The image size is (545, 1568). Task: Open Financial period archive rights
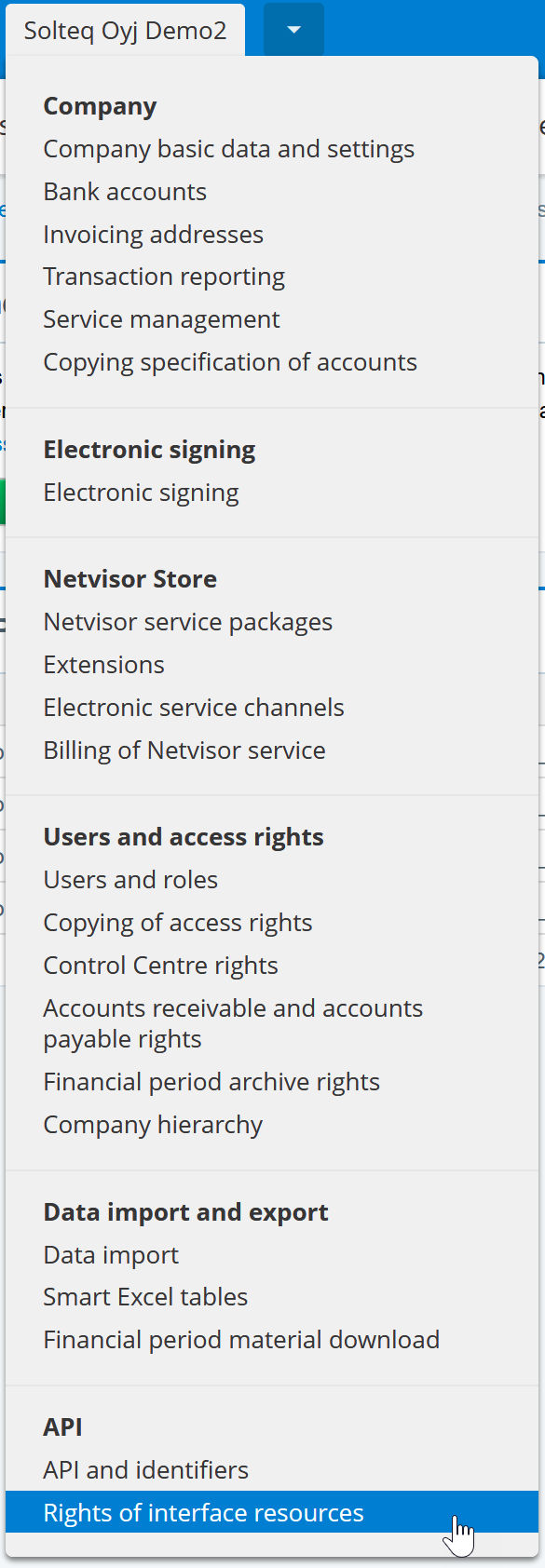211,1082
